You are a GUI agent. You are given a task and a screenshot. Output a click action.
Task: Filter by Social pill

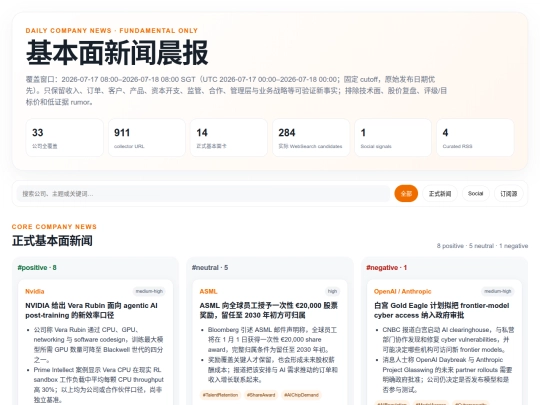tap(476, 194)
